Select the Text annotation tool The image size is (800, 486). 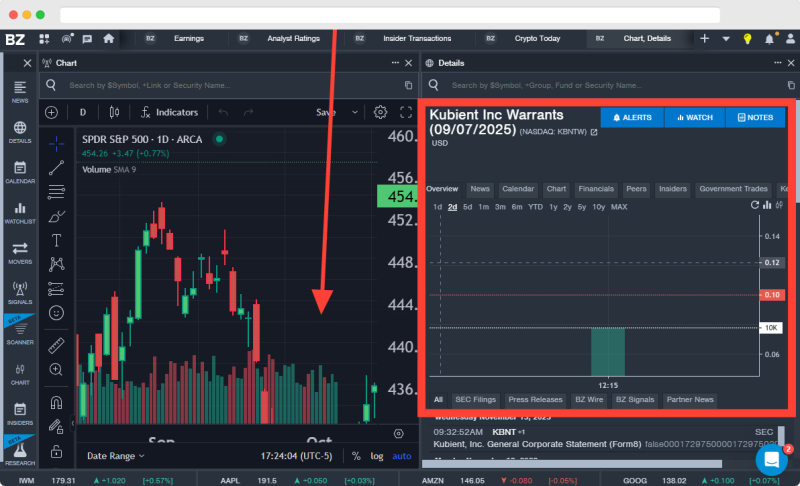pos(56,240)
